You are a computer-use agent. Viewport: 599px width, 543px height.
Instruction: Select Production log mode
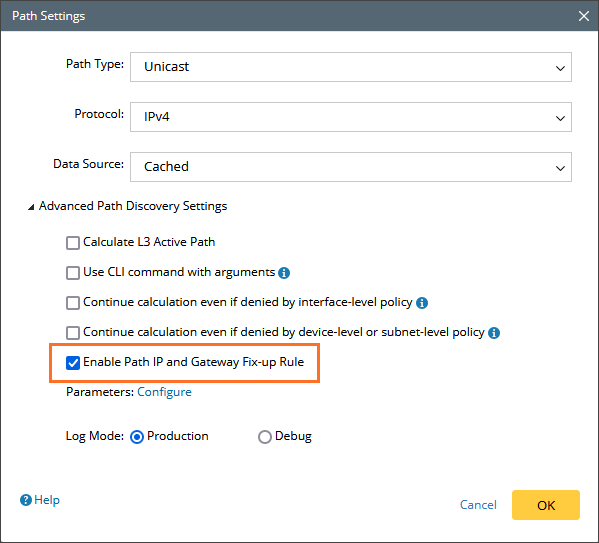coord(137,437)
